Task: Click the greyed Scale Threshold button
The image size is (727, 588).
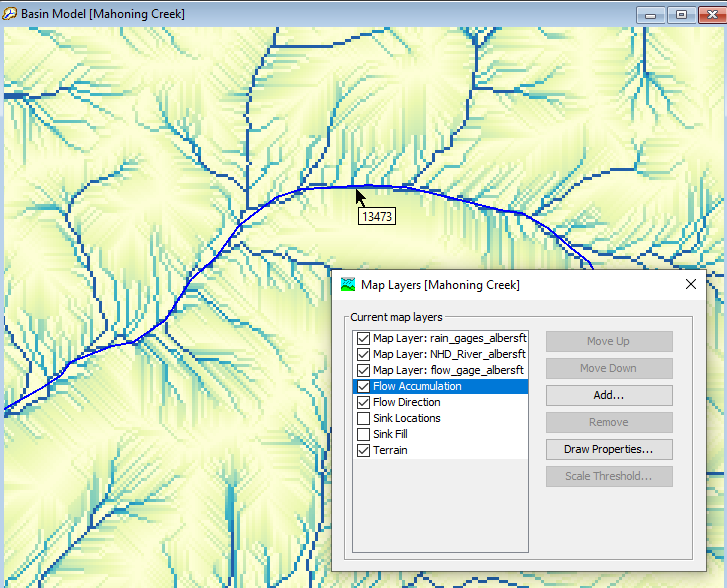Action: (x=609, y=476)
